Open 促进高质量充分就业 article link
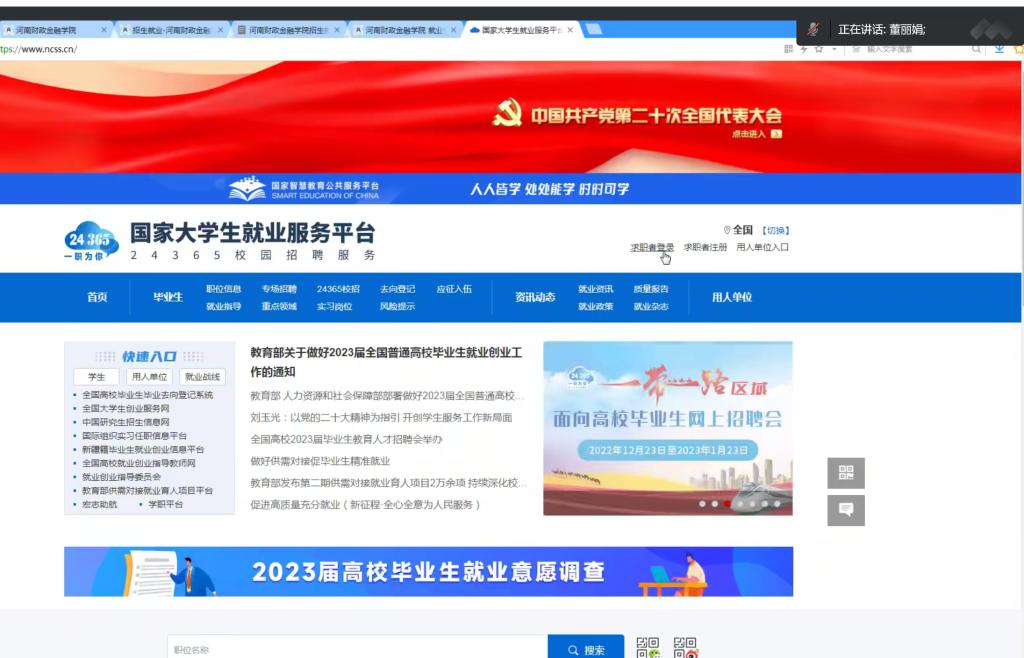Image resolution: width=1024 pixels, height=658 pixels. tap(366, 505)
